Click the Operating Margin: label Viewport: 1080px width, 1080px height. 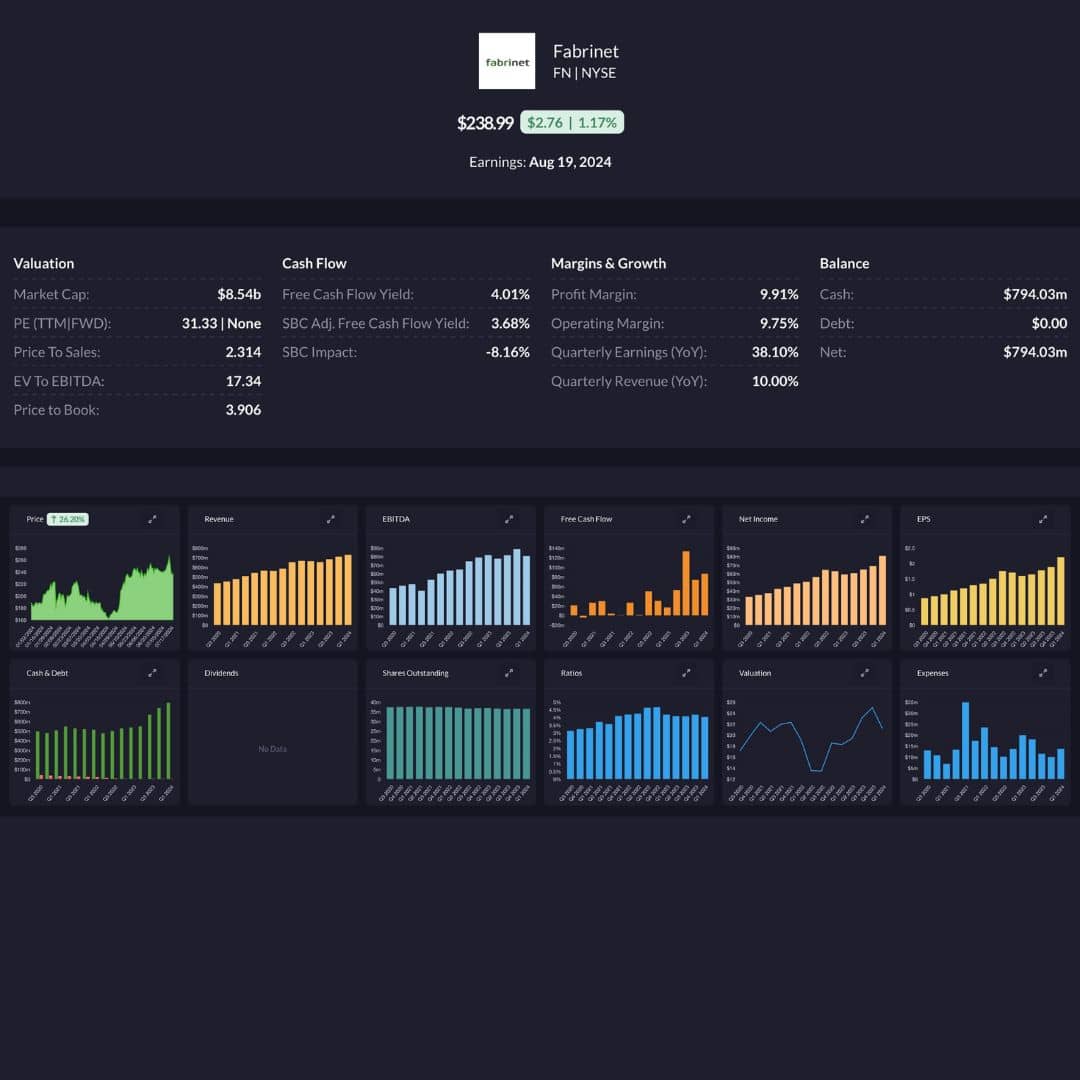click(608, 324)
